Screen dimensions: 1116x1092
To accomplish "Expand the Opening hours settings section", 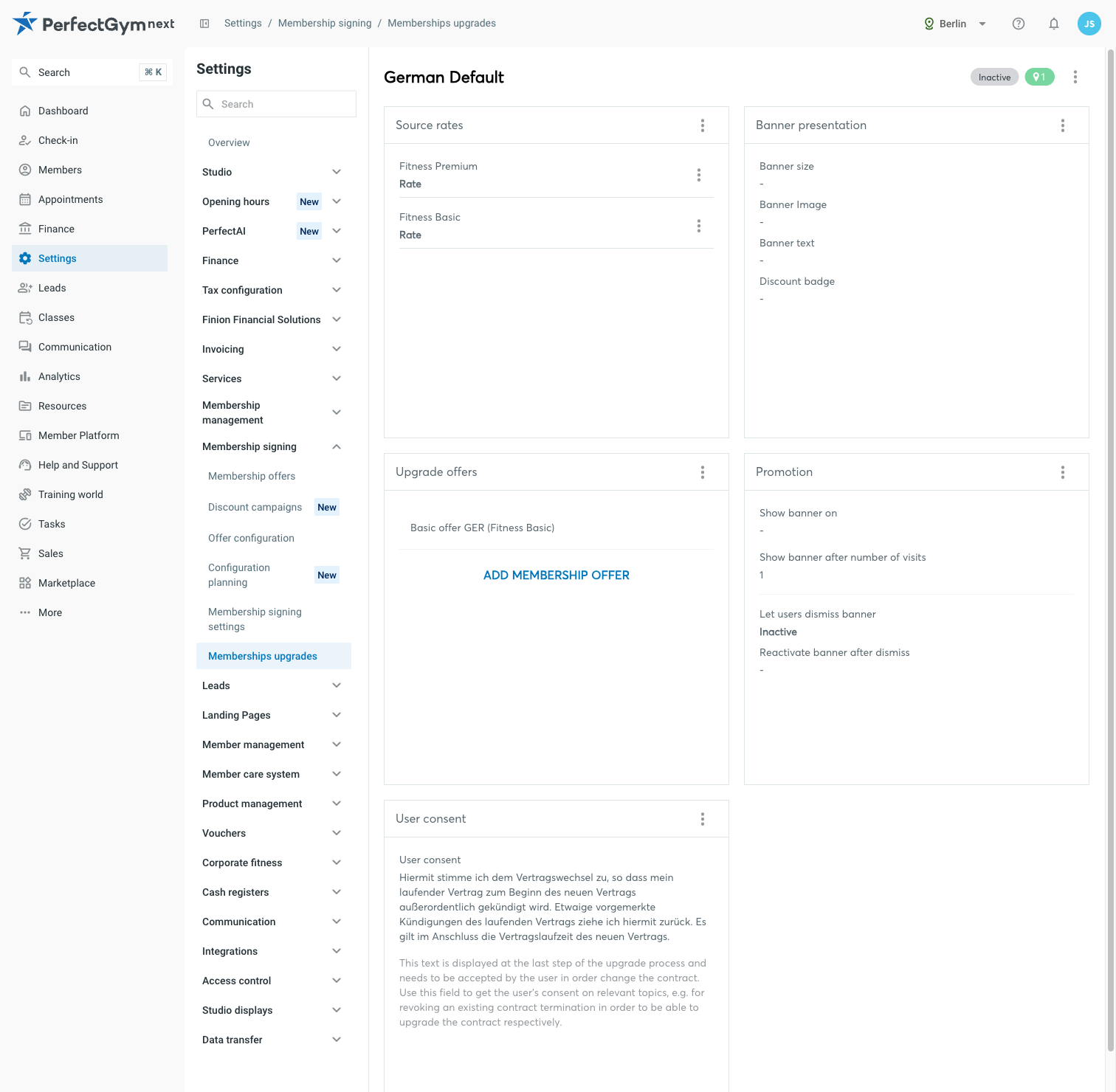I will click(x=274, y=201).
